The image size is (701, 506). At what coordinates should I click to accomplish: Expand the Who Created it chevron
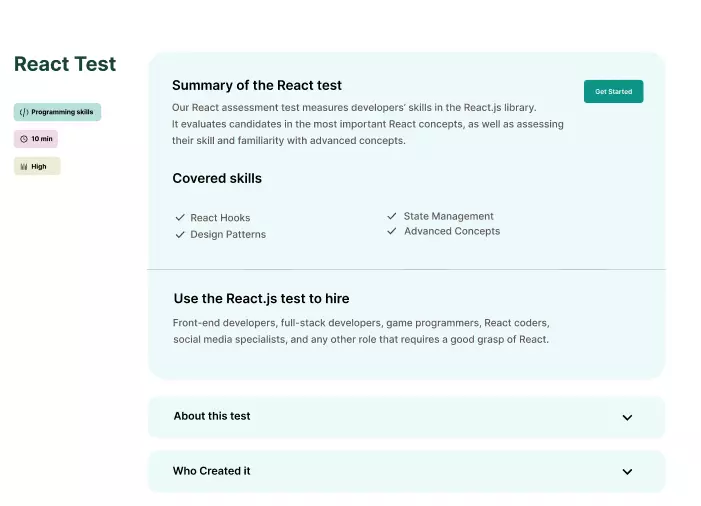[627, 471]
